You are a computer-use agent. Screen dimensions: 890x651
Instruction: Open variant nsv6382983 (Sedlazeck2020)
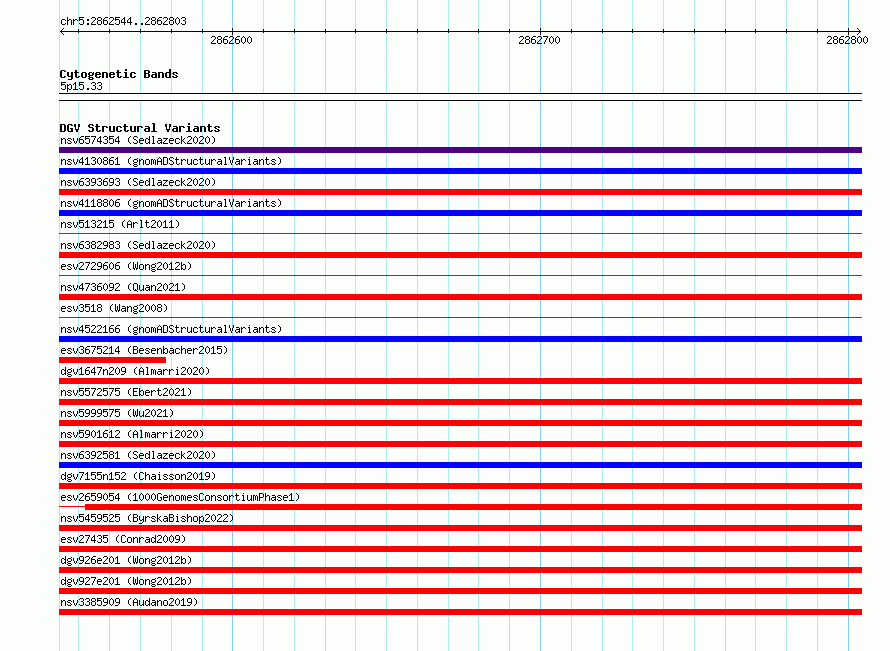pyautogui.click(x=138, y=245)
